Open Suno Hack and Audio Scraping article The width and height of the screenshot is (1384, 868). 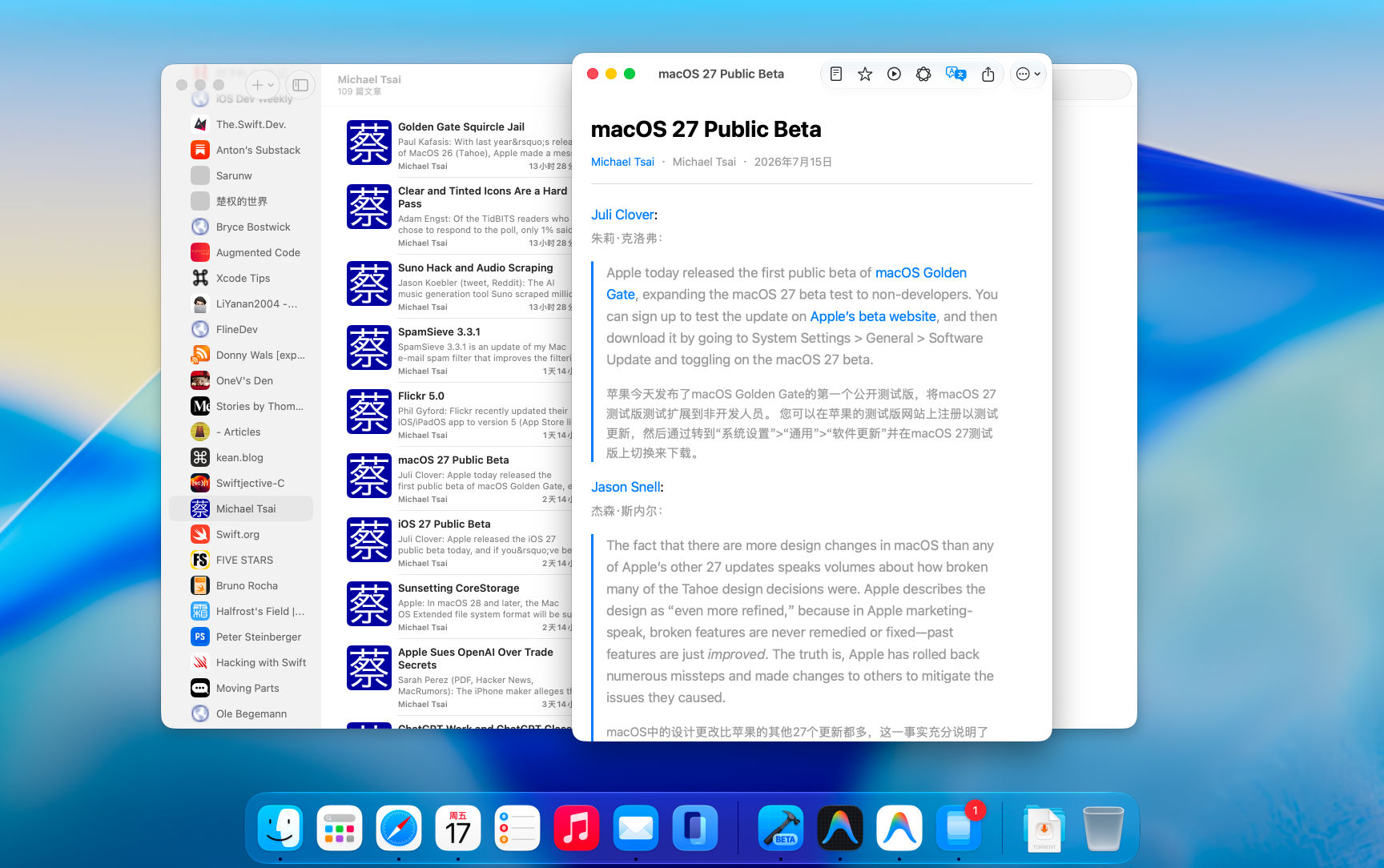coord(459,286)
